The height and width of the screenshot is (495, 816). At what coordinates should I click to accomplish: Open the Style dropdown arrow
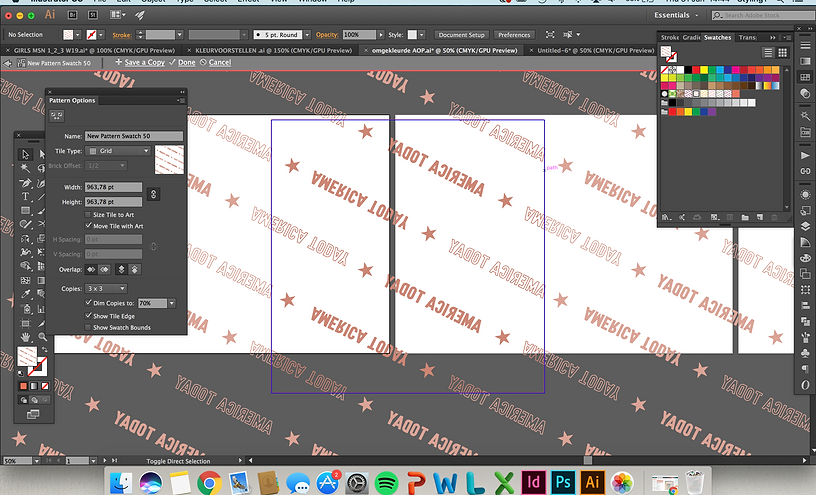422,35
